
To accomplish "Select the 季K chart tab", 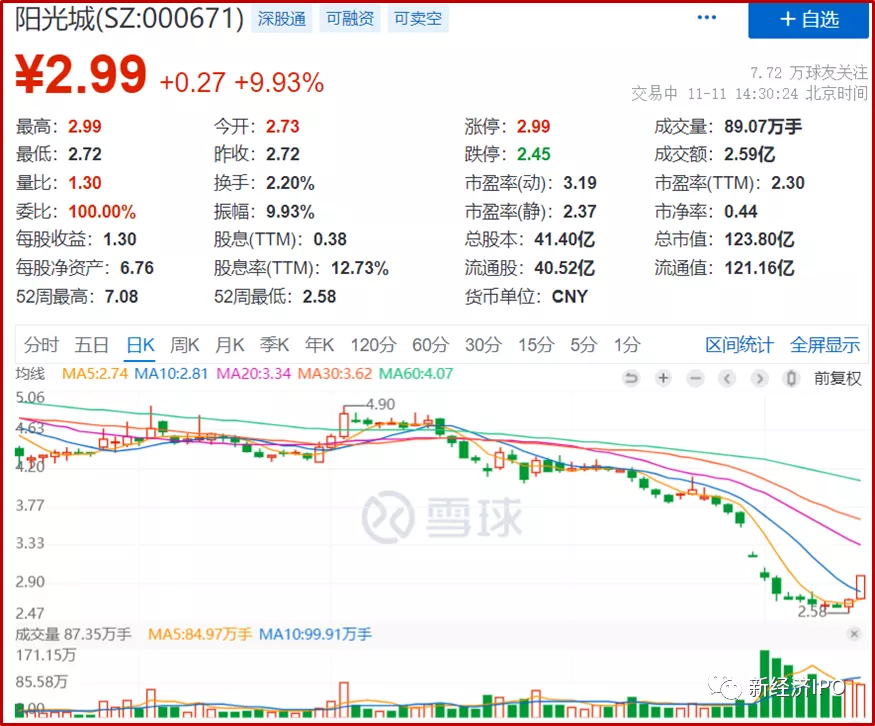I will (275, 345).
